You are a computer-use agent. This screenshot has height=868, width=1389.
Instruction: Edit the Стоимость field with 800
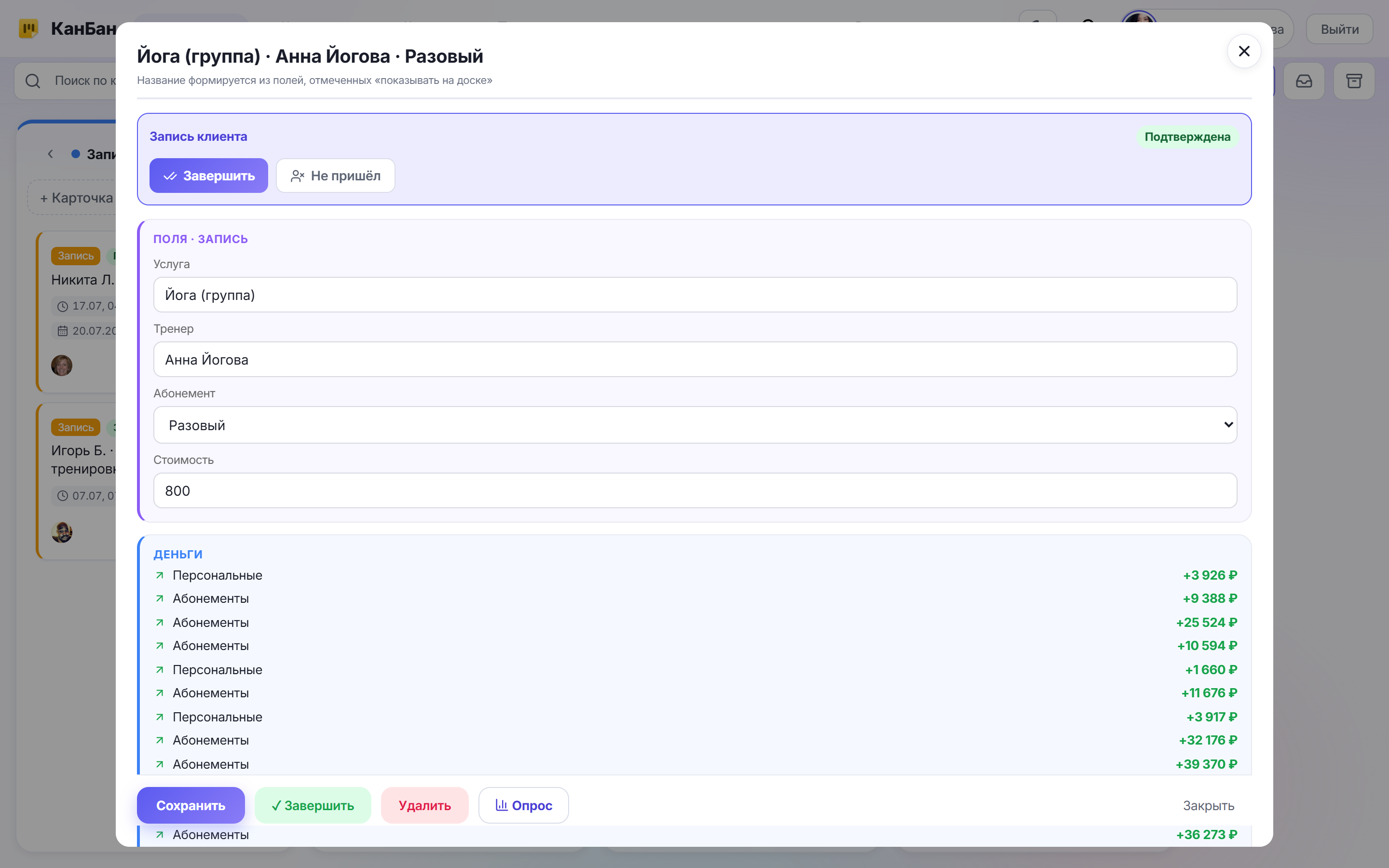(x=695, y=490)
